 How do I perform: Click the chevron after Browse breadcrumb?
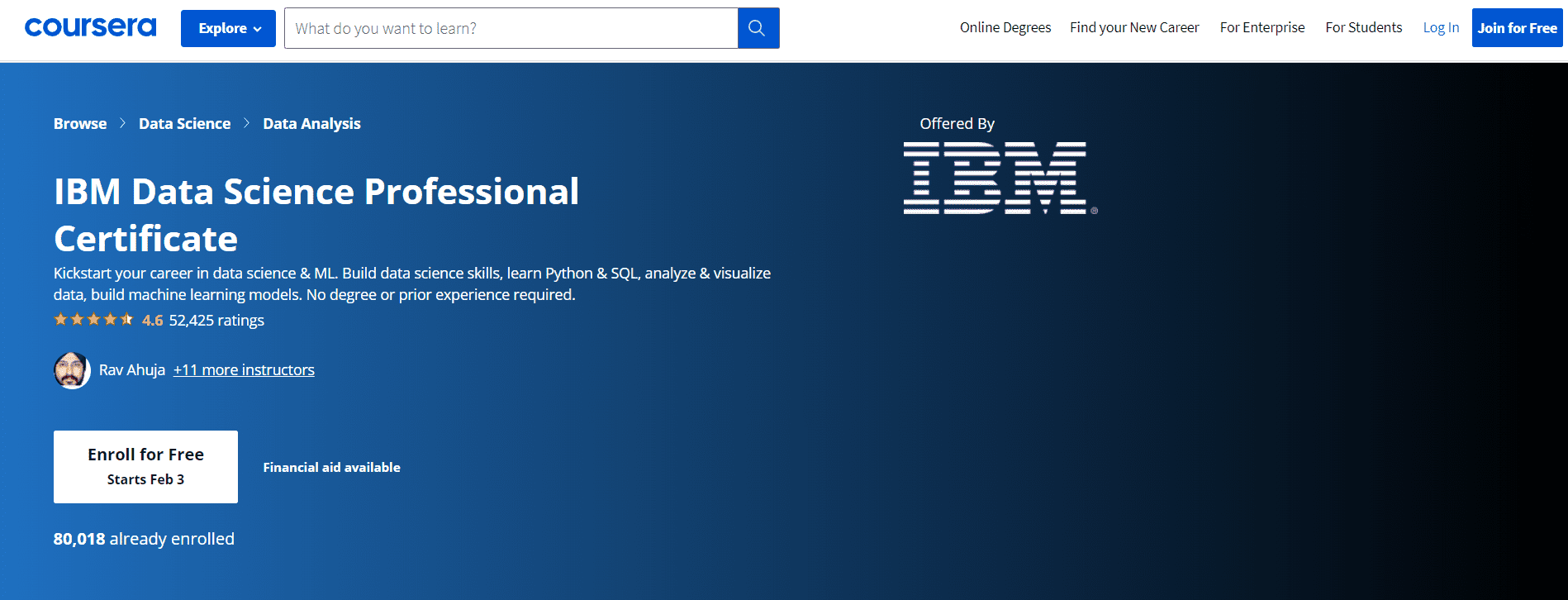point(123,123)
